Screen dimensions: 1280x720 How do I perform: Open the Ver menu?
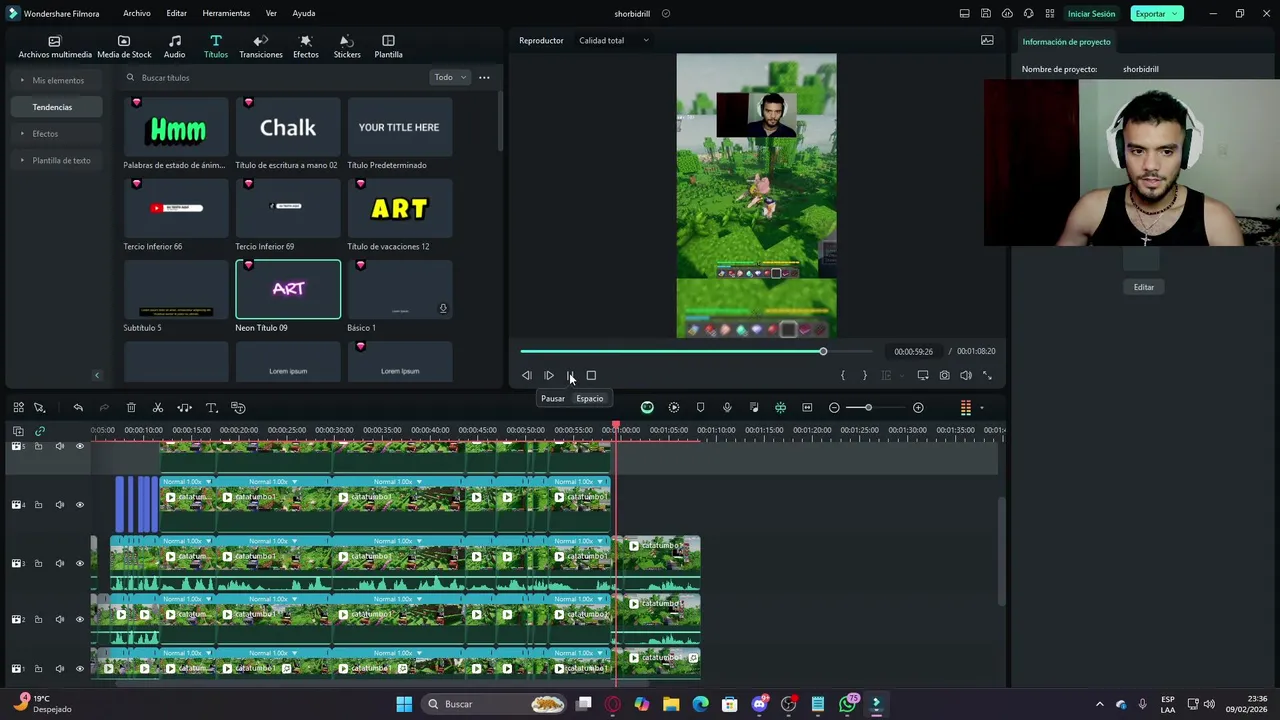(271, 13)
